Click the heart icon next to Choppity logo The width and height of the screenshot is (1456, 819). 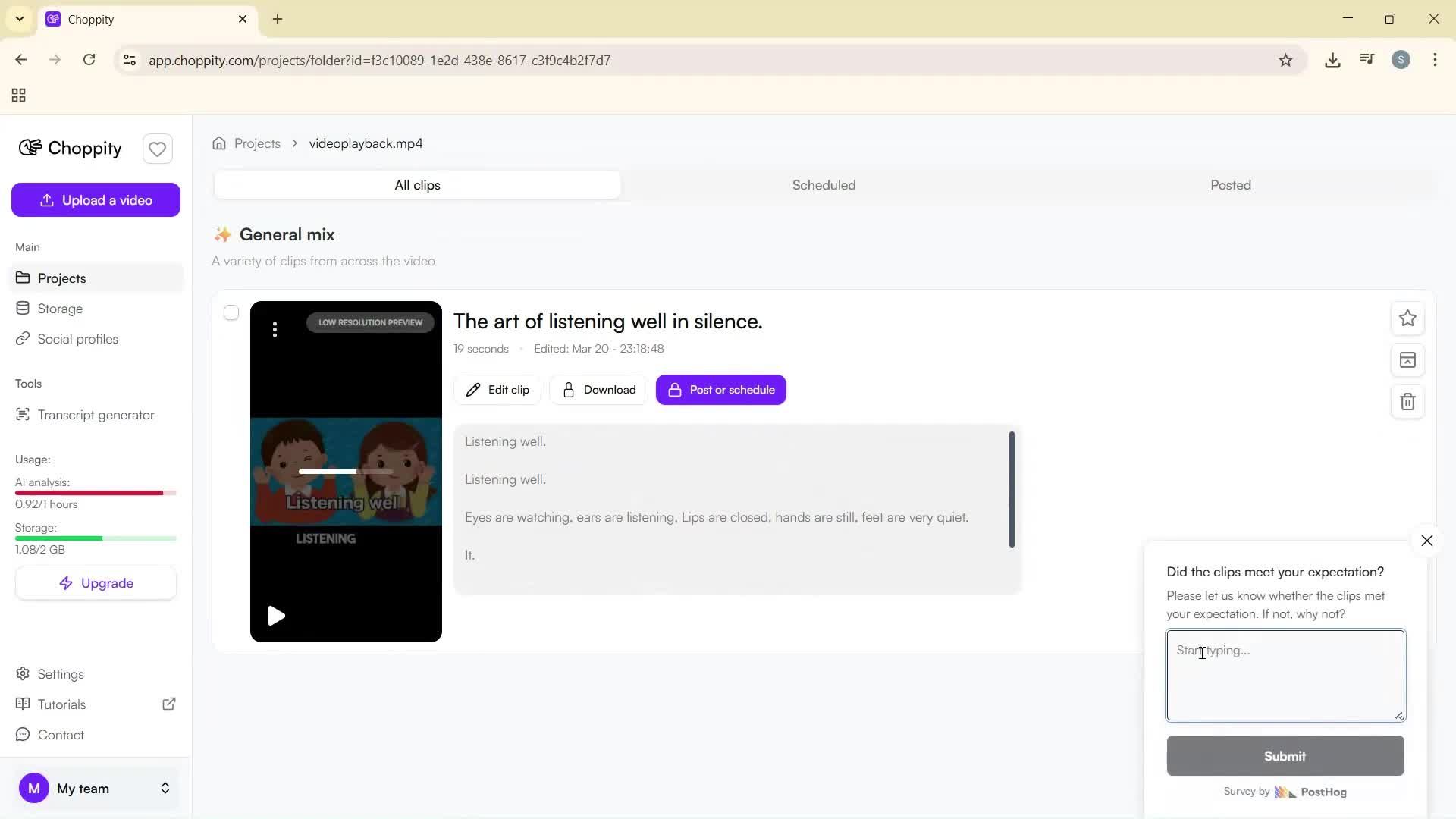pyautogui.click(x=157, y=149)
